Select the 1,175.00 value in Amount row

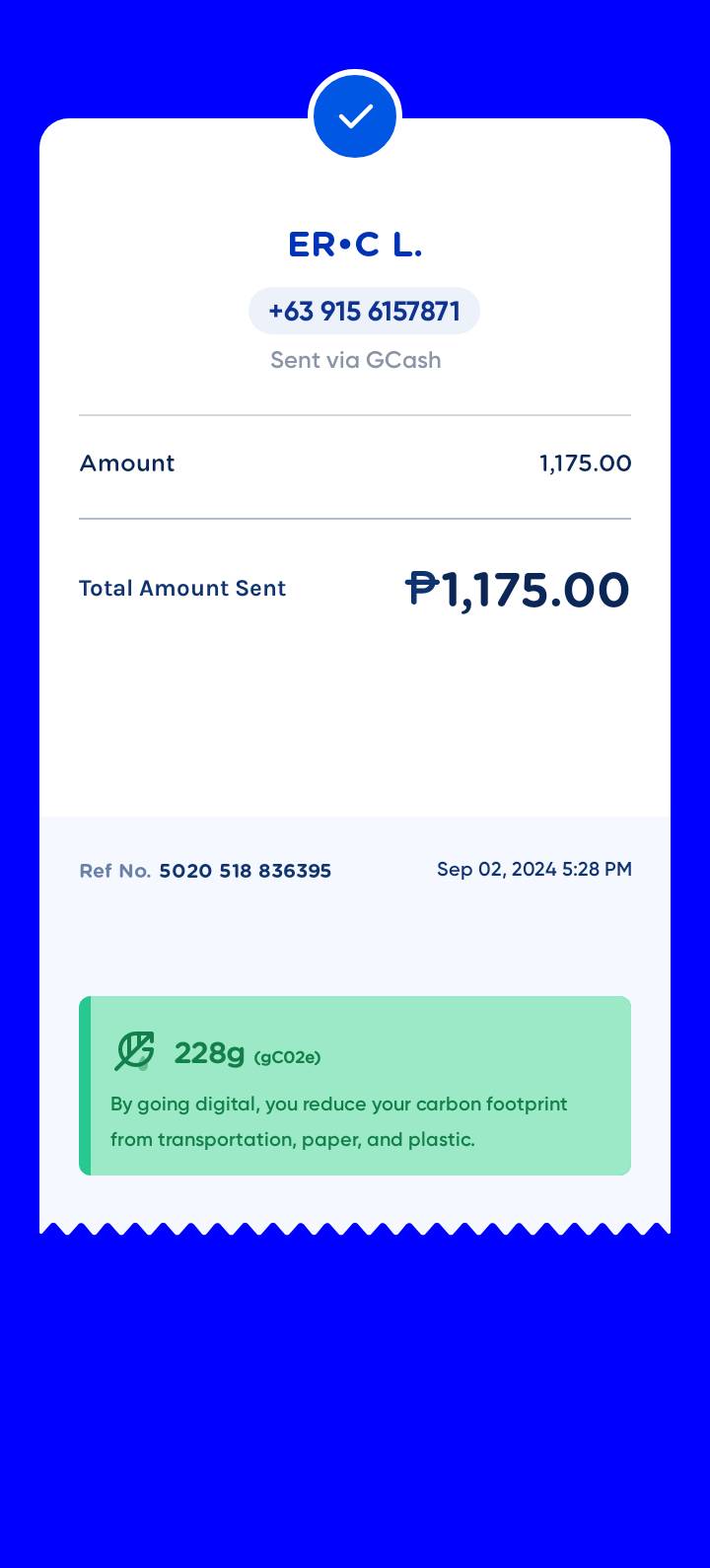pos(585,463)
